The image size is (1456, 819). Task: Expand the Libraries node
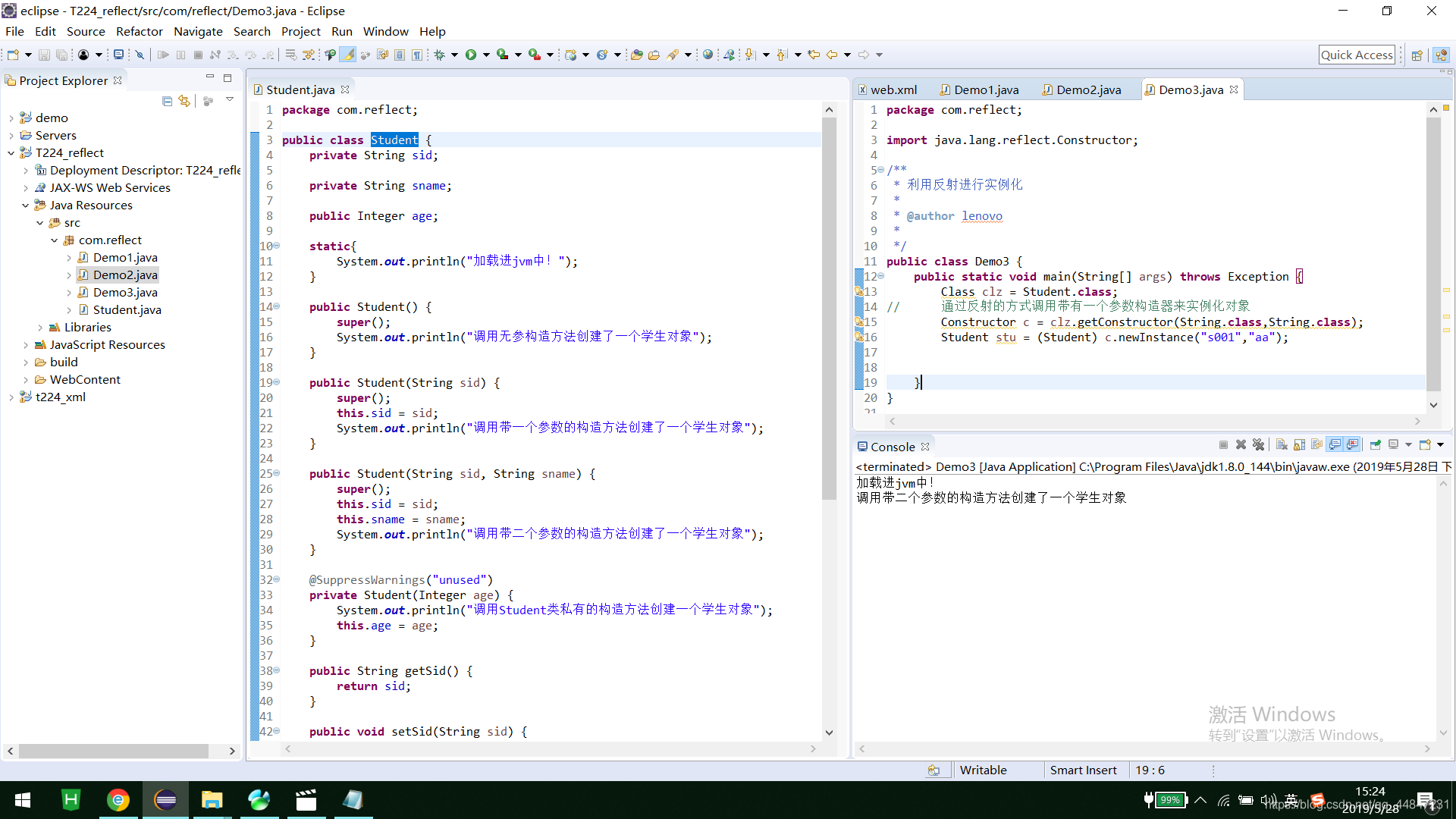(39, 327)
